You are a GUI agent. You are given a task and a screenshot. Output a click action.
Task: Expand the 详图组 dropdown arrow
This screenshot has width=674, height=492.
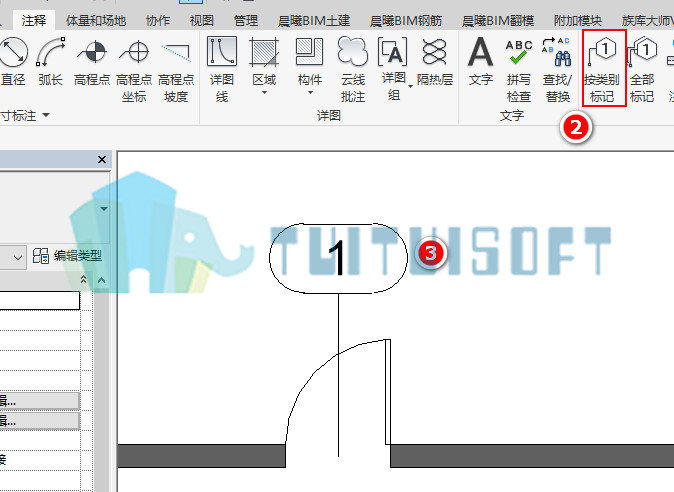click(x=411, y=86)
